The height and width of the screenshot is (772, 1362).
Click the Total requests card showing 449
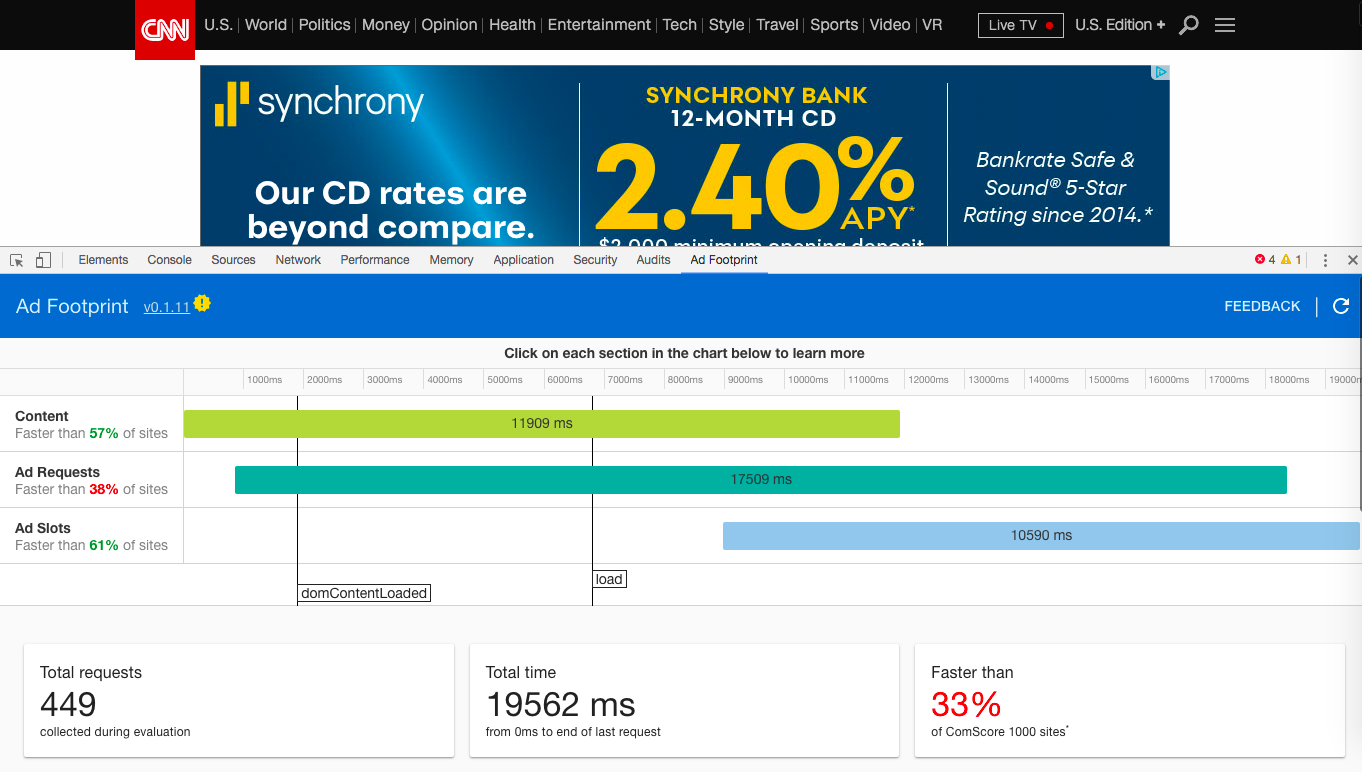pyautogui.click(x=239, y=700)
